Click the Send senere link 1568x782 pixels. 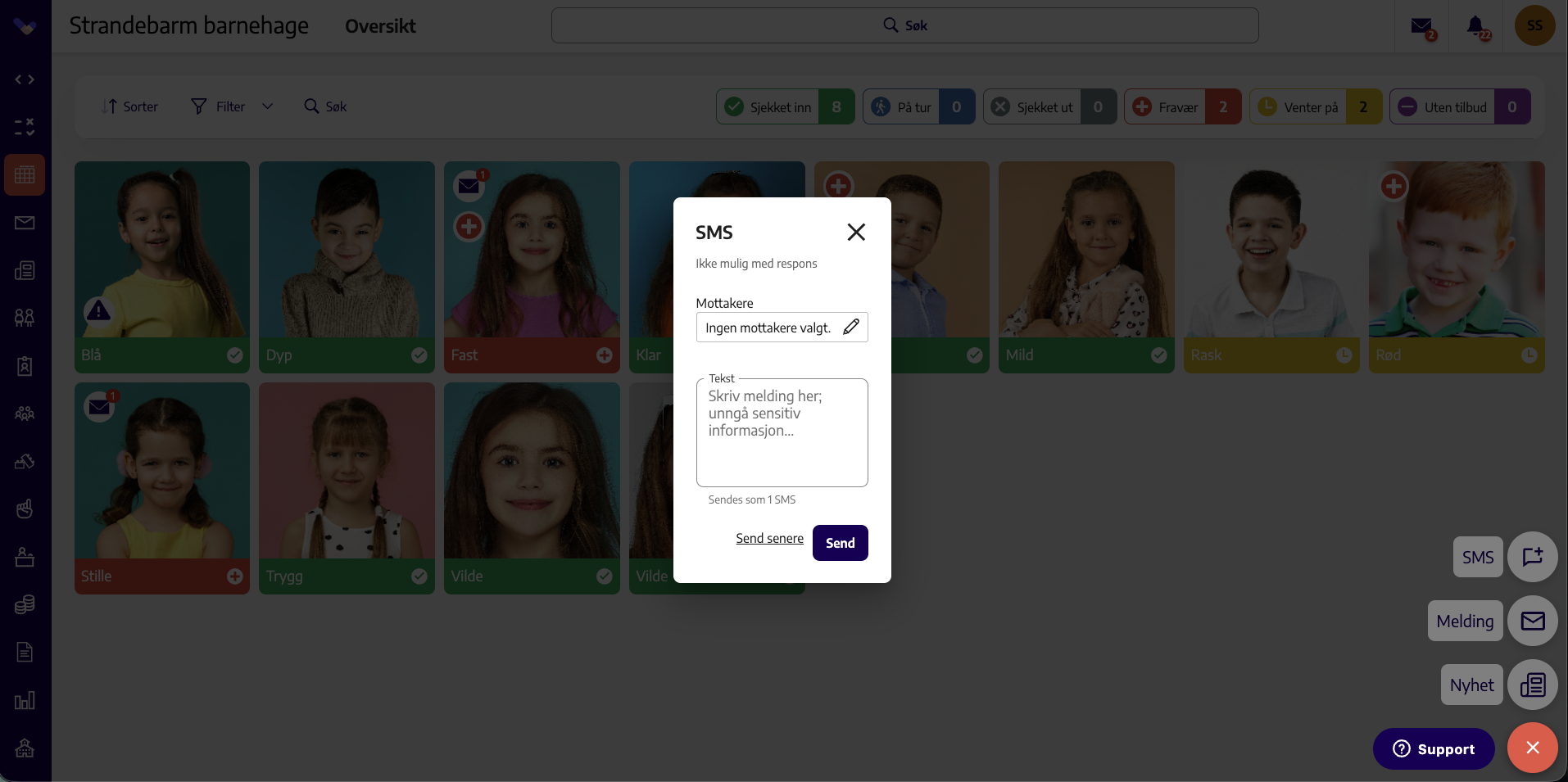coord(769,538)
